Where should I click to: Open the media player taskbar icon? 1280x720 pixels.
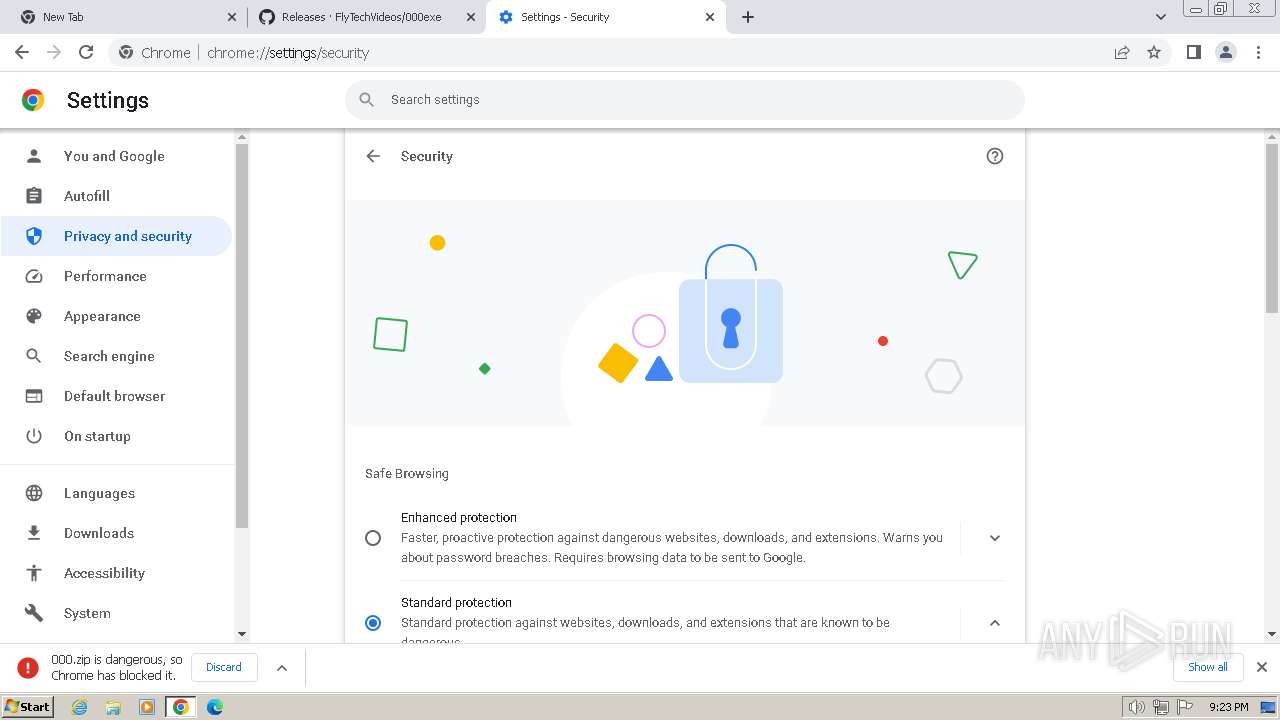147,707
